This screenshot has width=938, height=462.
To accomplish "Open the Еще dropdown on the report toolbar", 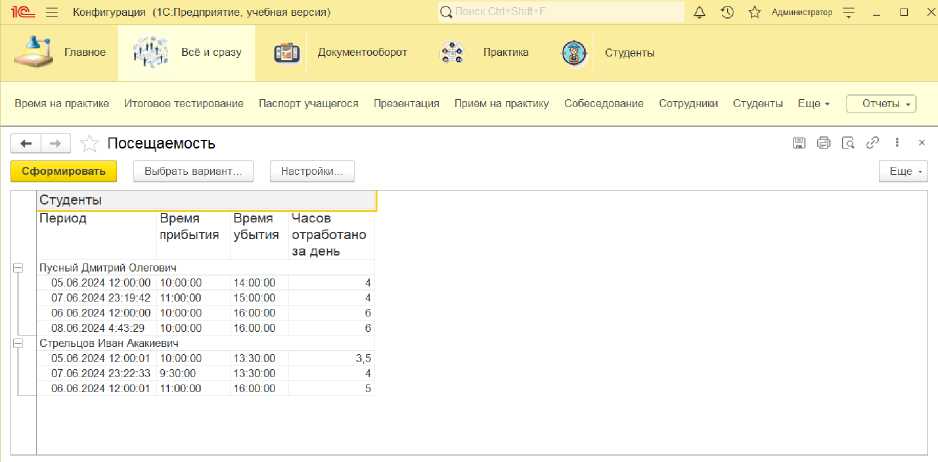I will click(903, 171).
